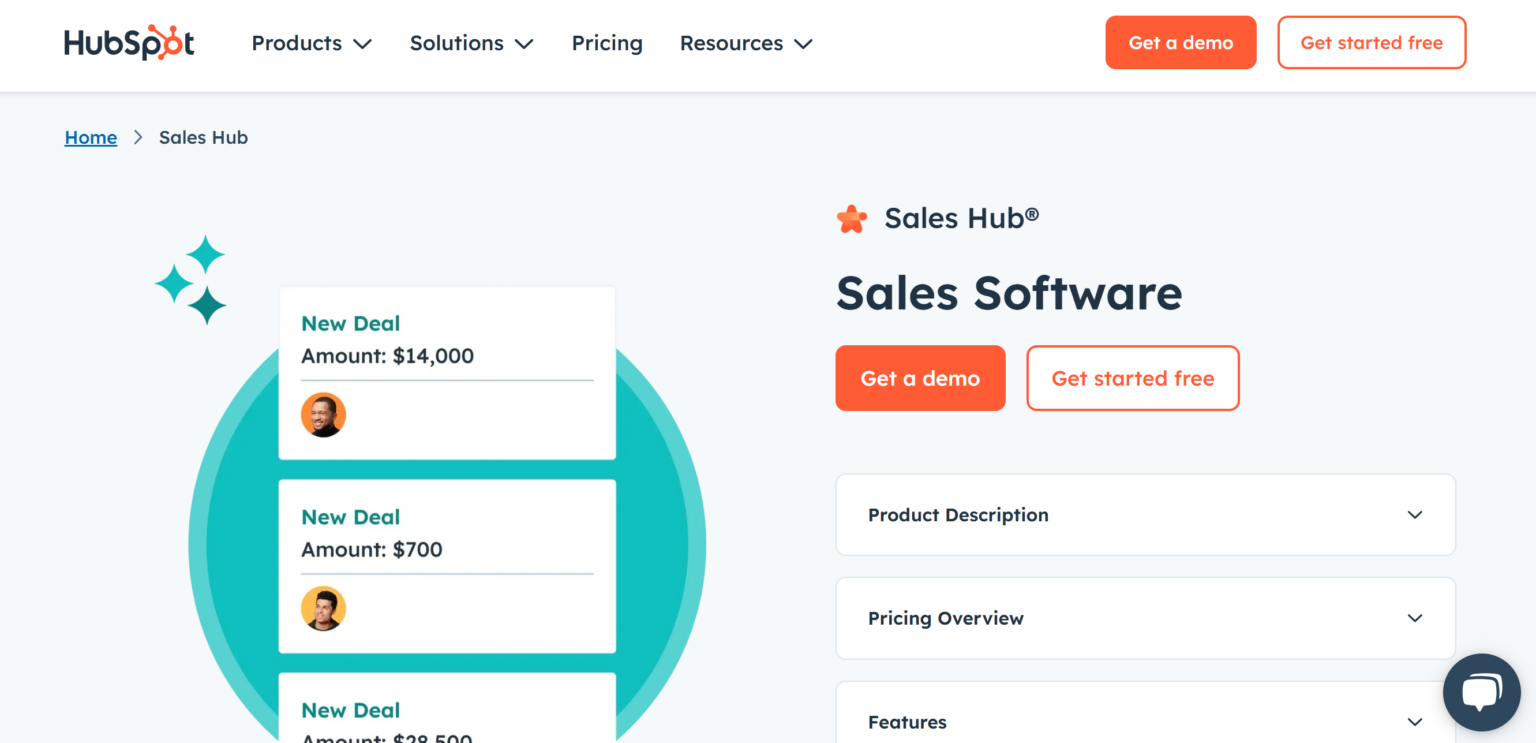Click the HubSpot logo

(x=129, y=43)
